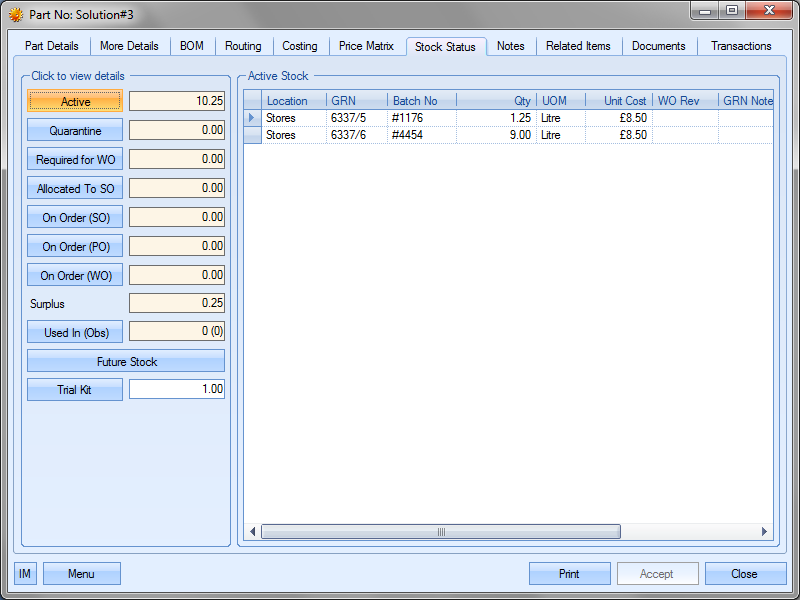Open the Menu button

81,574
